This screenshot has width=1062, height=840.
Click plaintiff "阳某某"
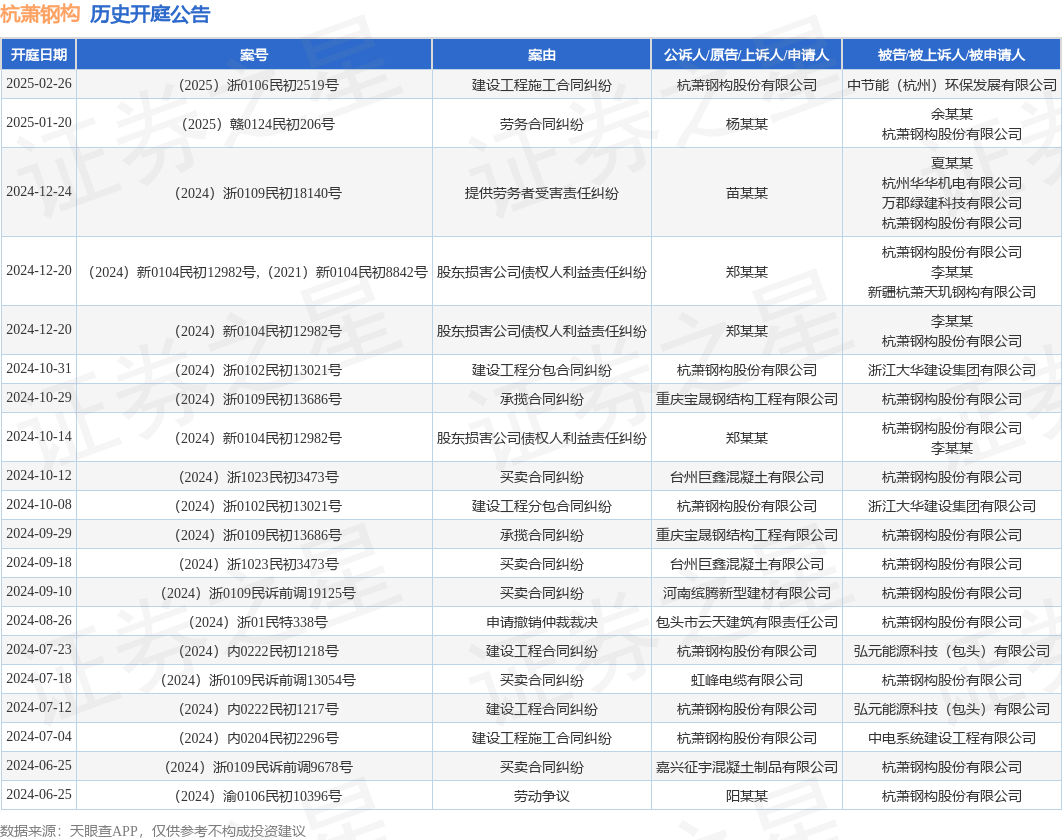click(746, 797)
